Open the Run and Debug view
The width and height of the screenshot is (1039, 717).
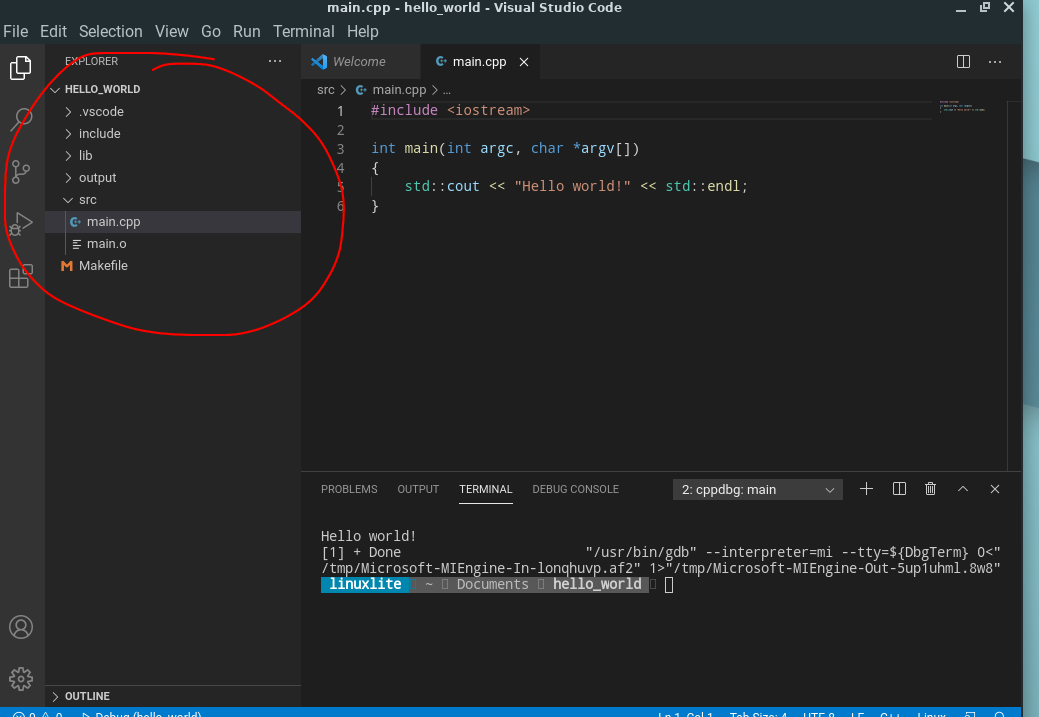(21, 224)
